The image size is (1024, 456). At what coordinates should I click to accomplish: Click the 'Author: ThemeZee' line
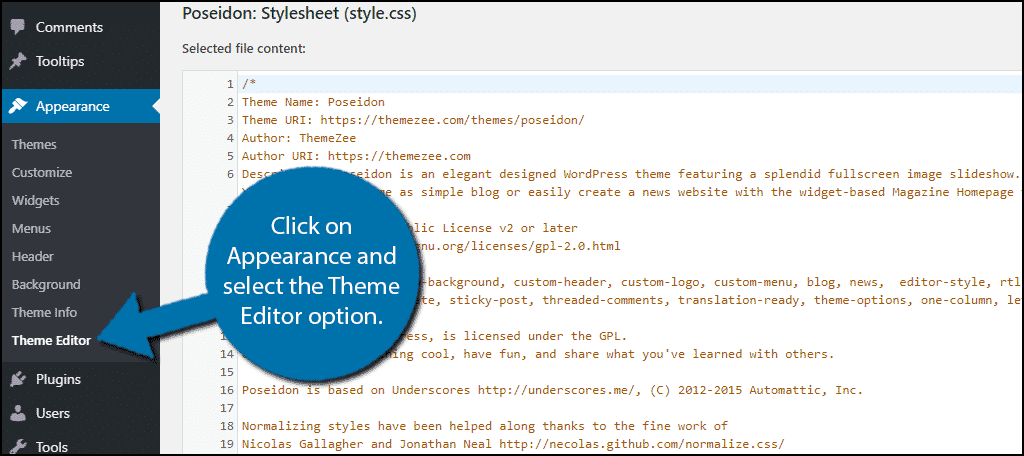(300, 138)
